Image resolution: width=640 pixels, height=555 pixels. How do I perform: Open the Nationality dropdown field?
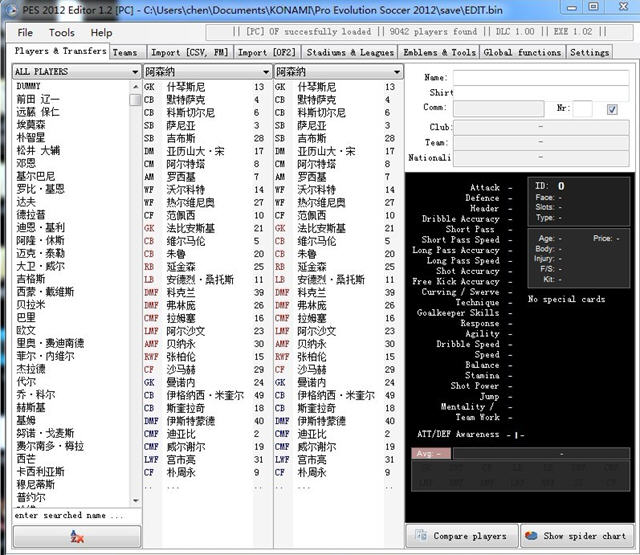click(x=541, y=158)
